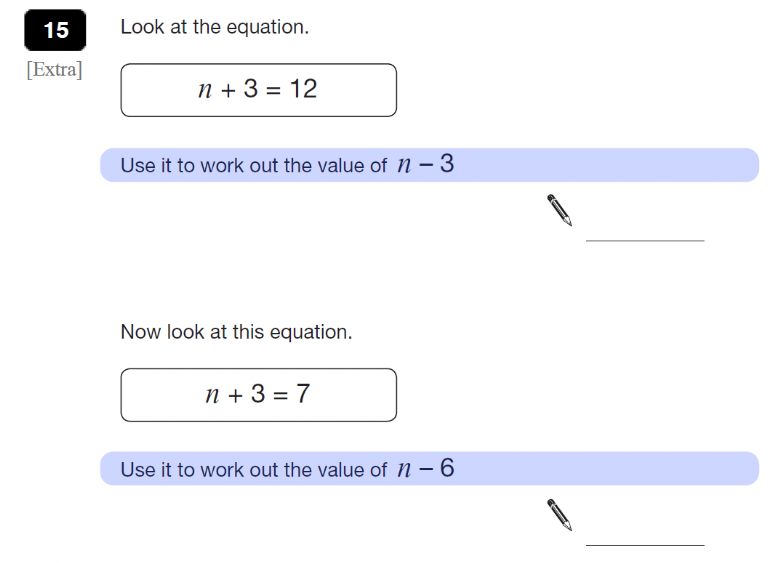Click the text 'Now look at this equation.'
Image resolution: width=780 pixels, height=563 pixels.
[x=236, y=332]
